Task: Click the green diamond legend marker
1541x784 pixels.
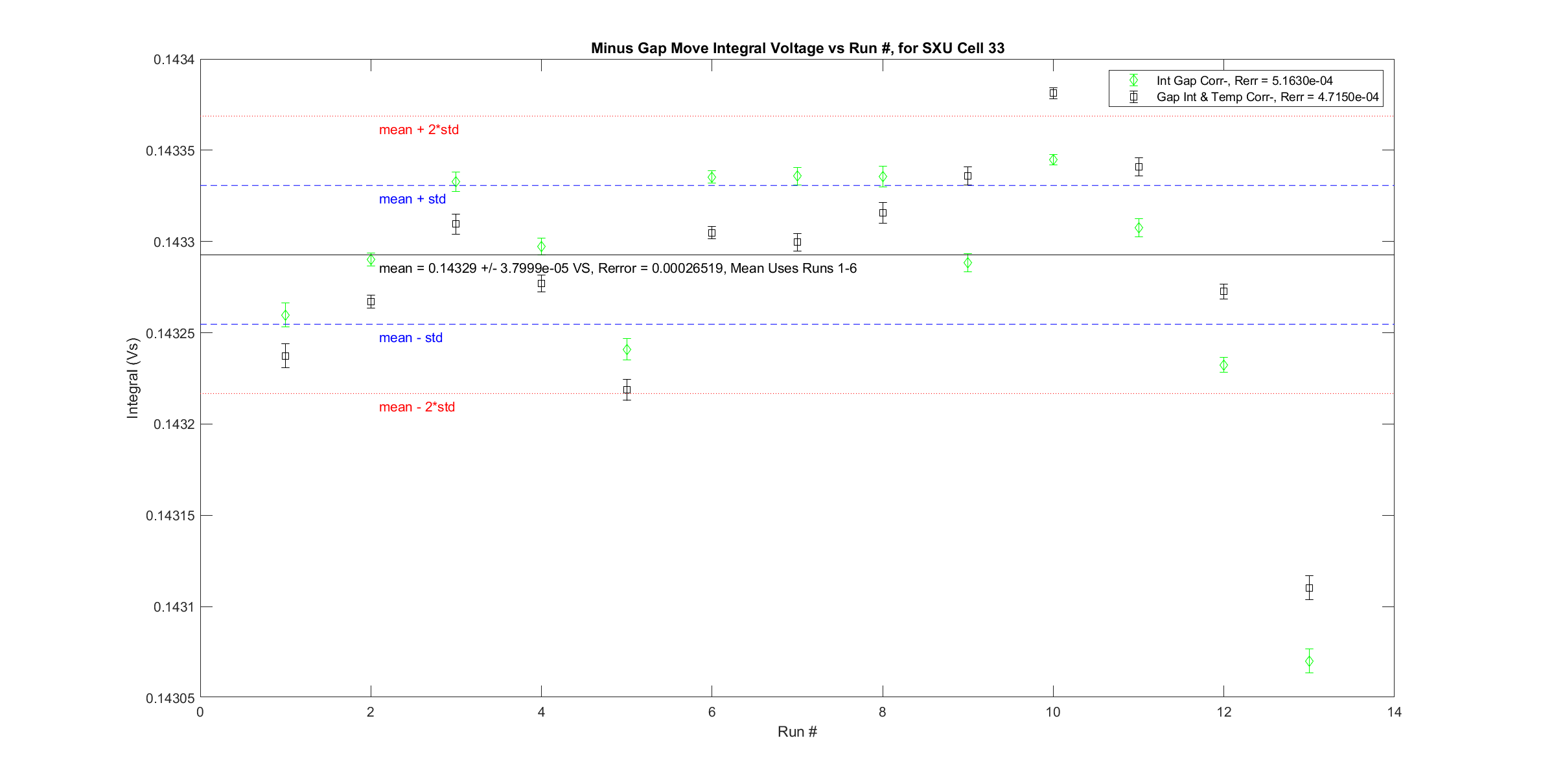Action: click(1133, 80)
